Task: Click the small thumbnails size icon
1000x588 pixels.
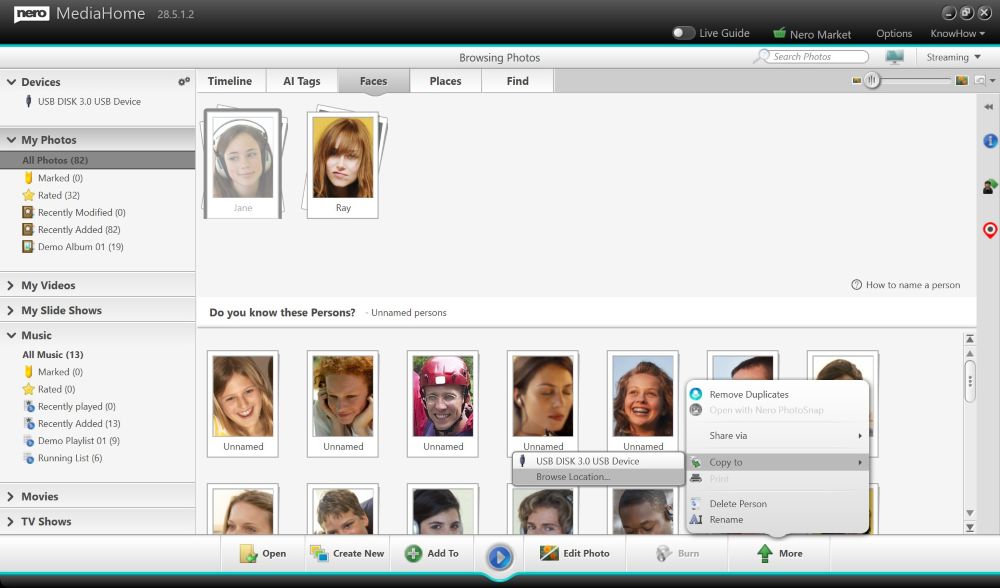Action: tap(857, 80)
